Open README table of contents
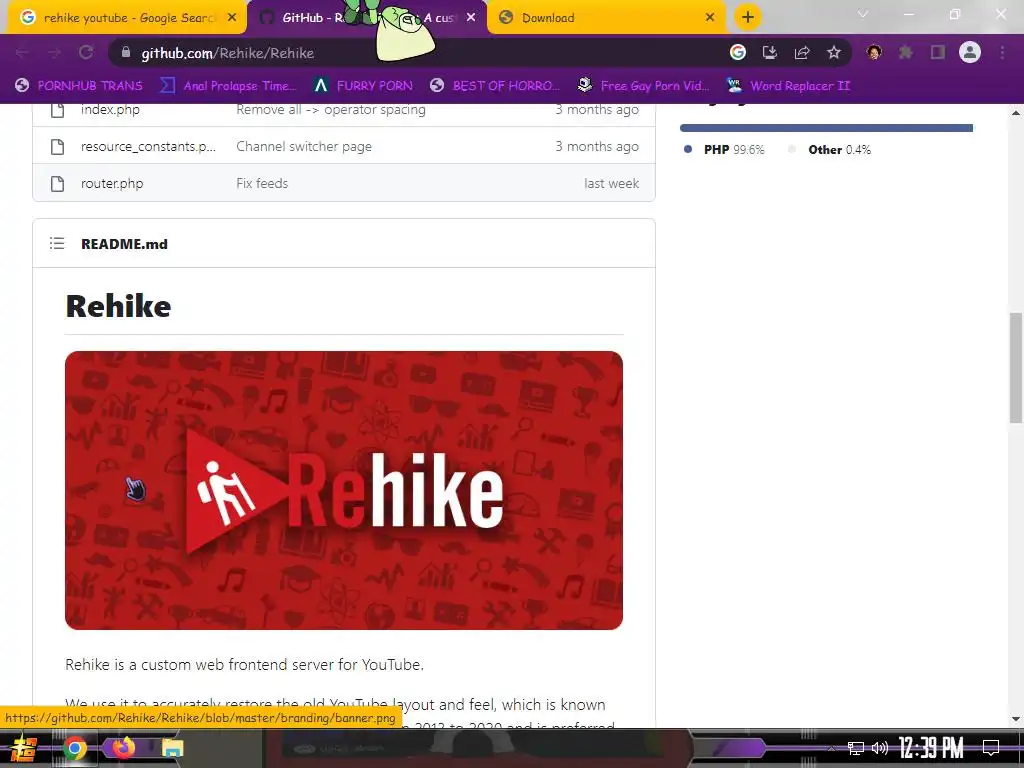Image resolution: width=1024 pixels, height=768 pixels. 57,244
